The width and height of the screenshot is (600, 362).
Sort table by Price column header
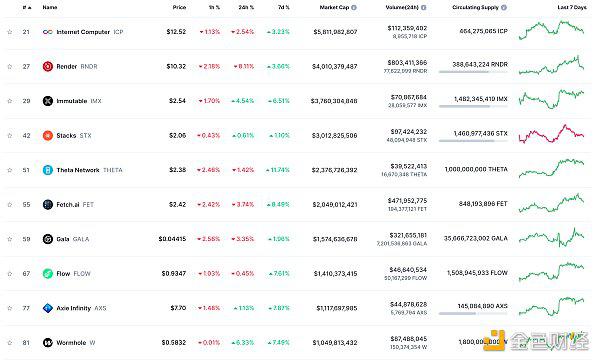point(179,7)
